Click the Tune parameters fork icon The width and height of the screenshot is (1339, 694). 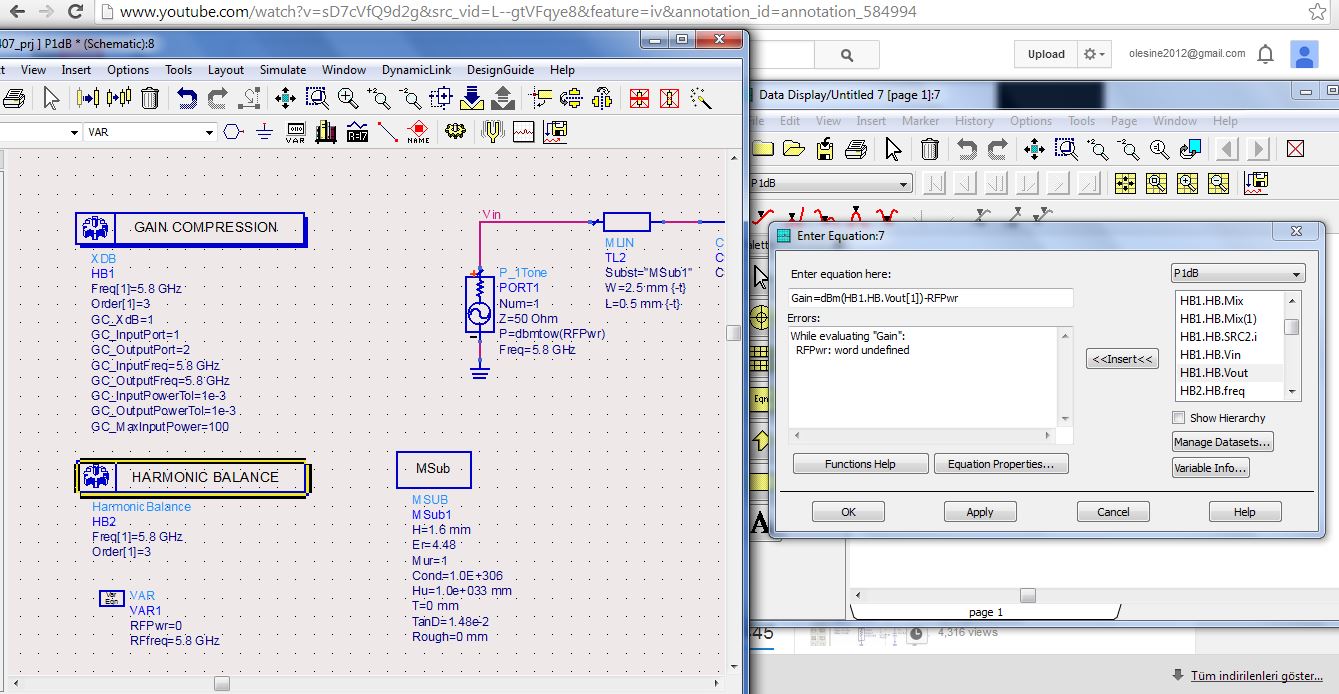pyautogui.click(x=493, y=132)
